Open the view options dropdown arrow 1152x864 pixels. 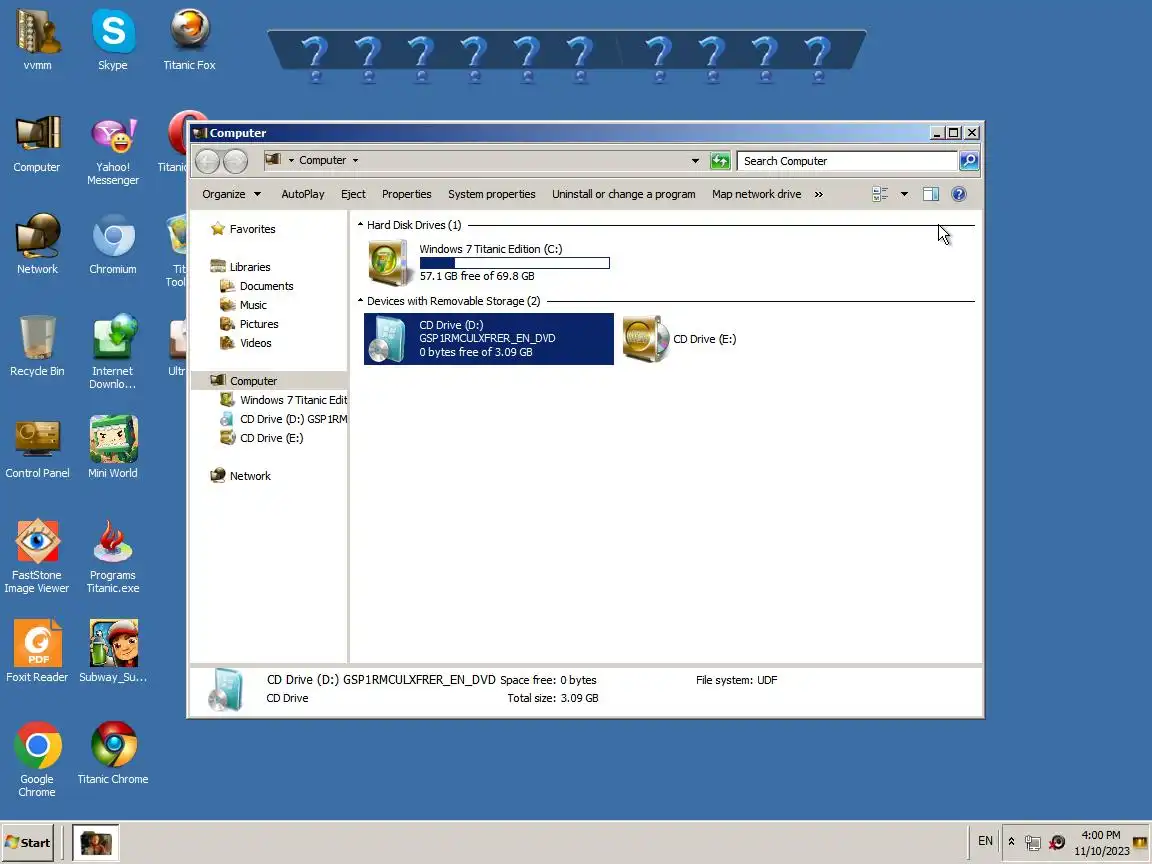point(904,194)
